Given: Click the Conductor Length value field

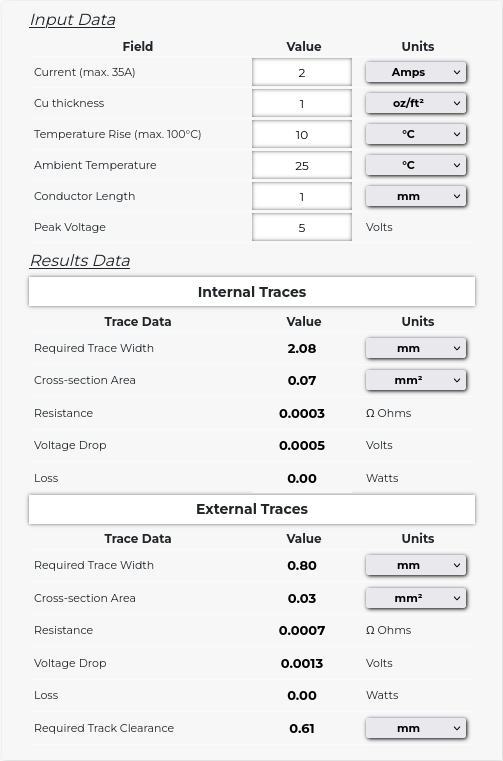Looking at the screenshot, I should pos(302,196).
